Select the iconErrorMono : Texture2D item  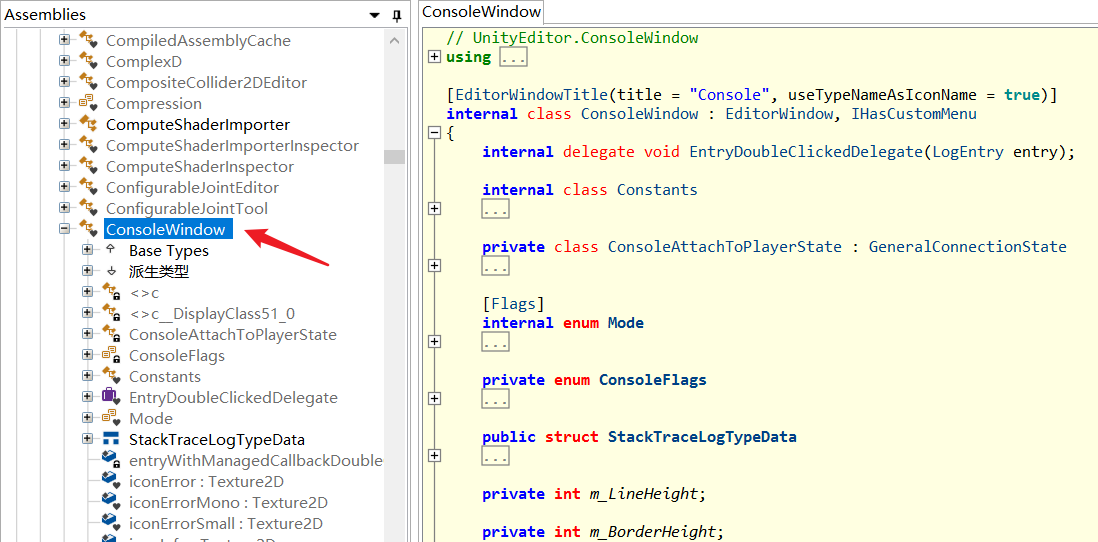click(x=228, y=503)
